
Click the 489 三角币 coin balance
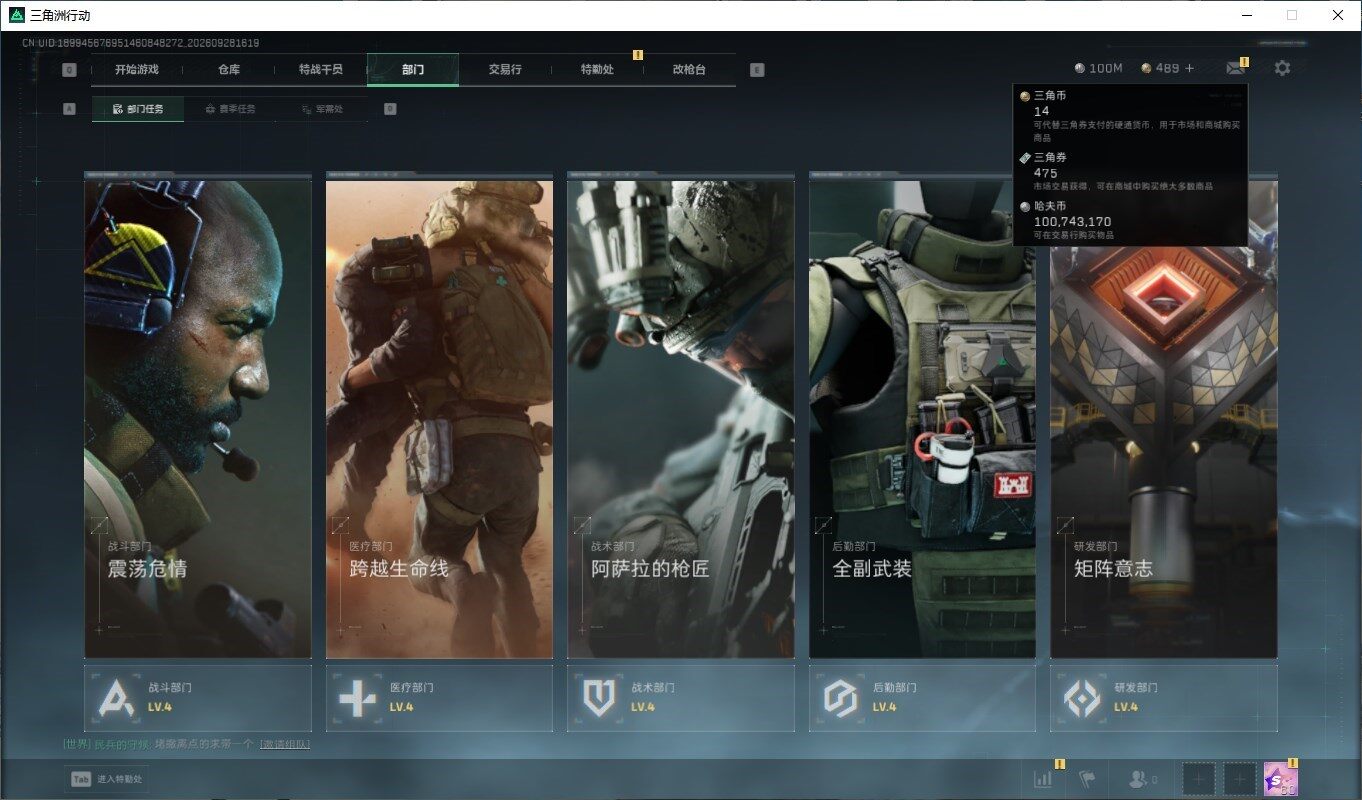(1160, 68)
